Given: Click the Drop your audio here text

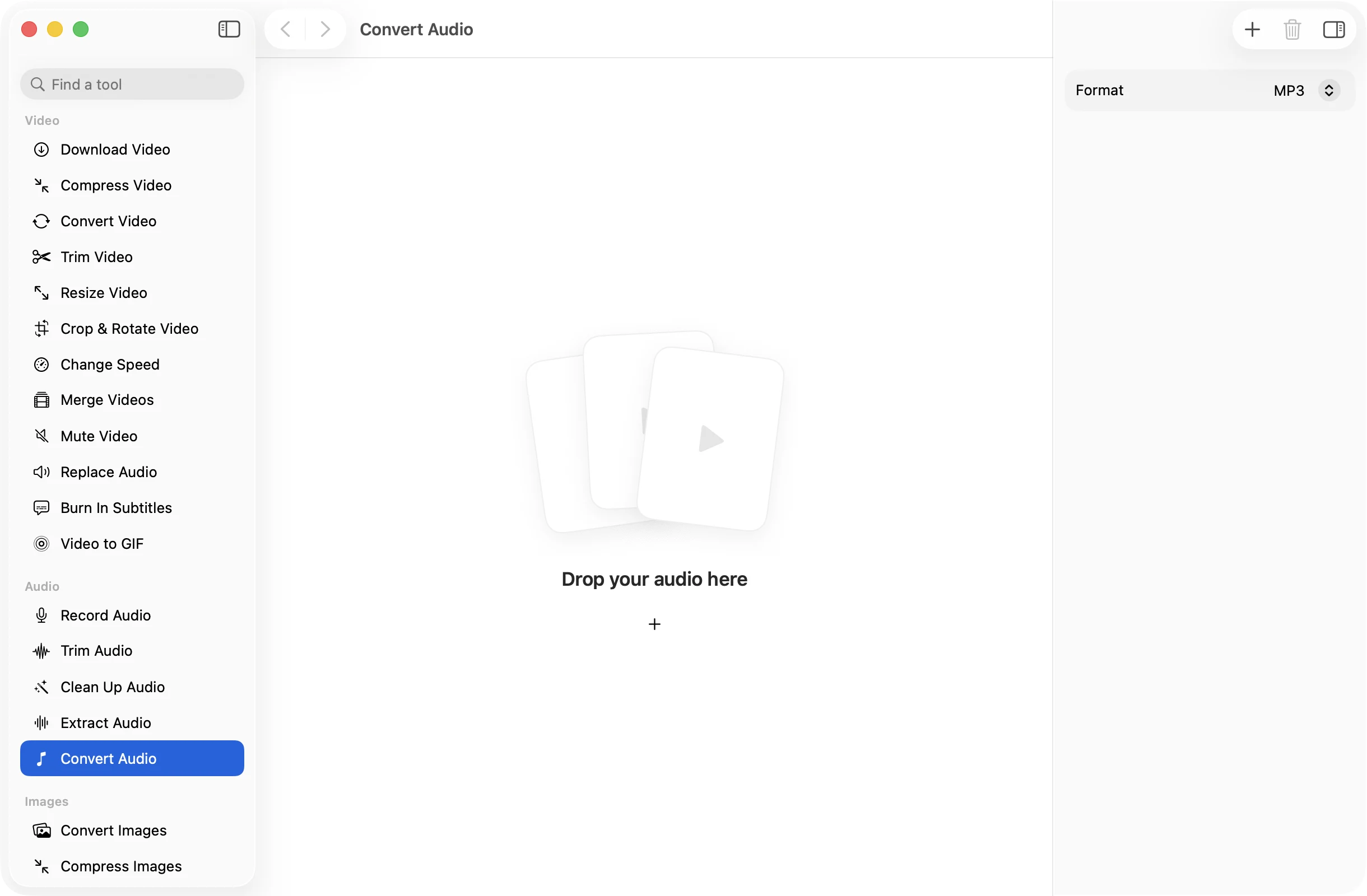Looking at the screenshot, I should coord(654,579).
